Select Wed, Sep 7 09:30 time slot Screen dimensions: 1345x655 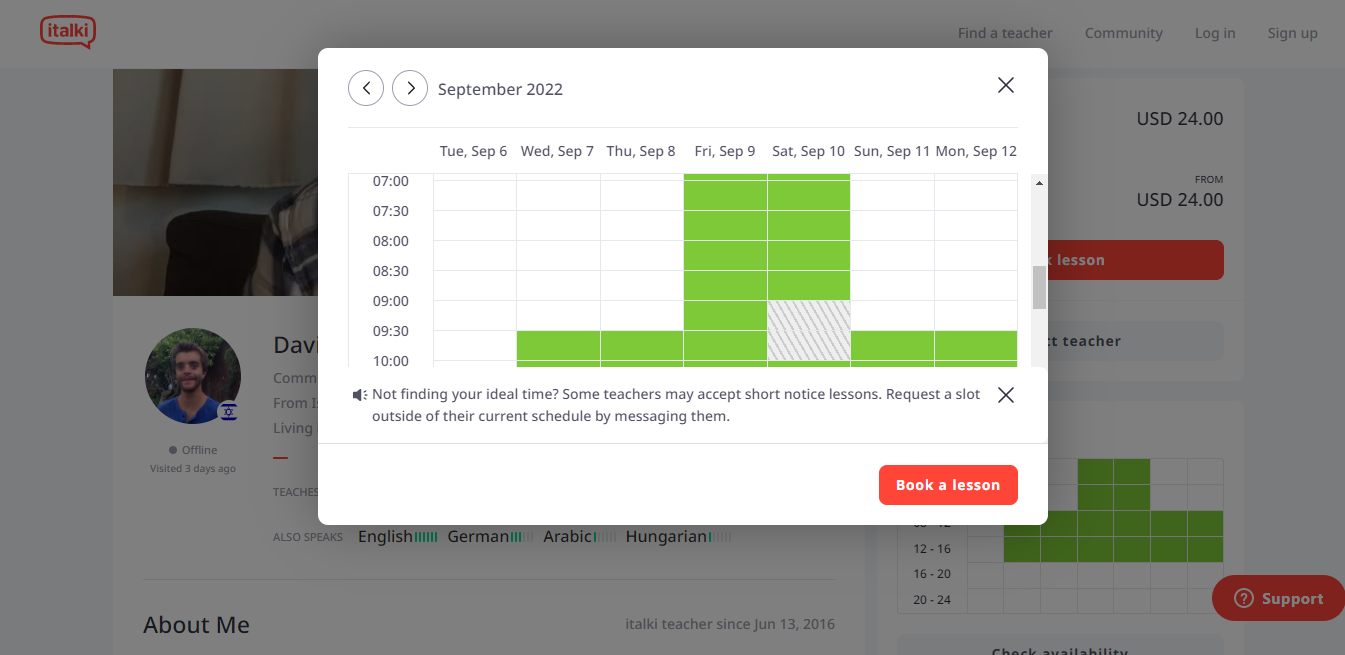(x=558, y=345)
